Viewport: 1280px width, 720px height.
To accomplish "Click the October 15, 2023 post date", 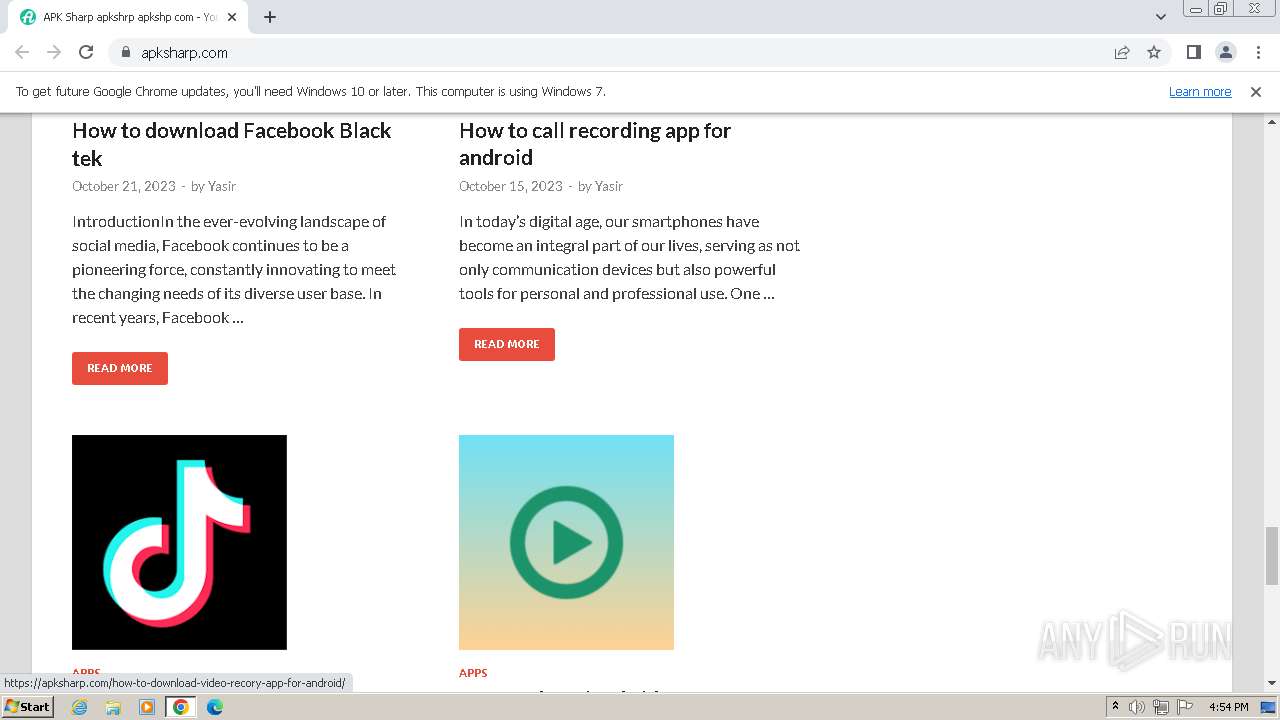I will [511, 186].
